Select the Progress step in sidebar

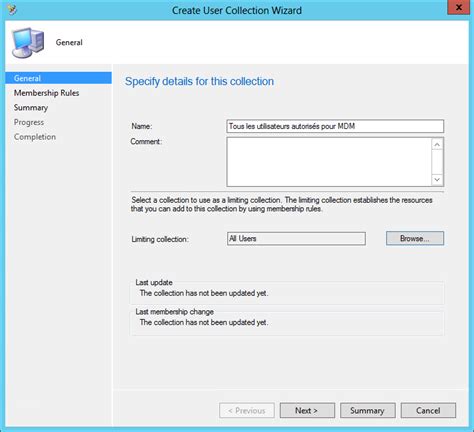coord(29,122)
